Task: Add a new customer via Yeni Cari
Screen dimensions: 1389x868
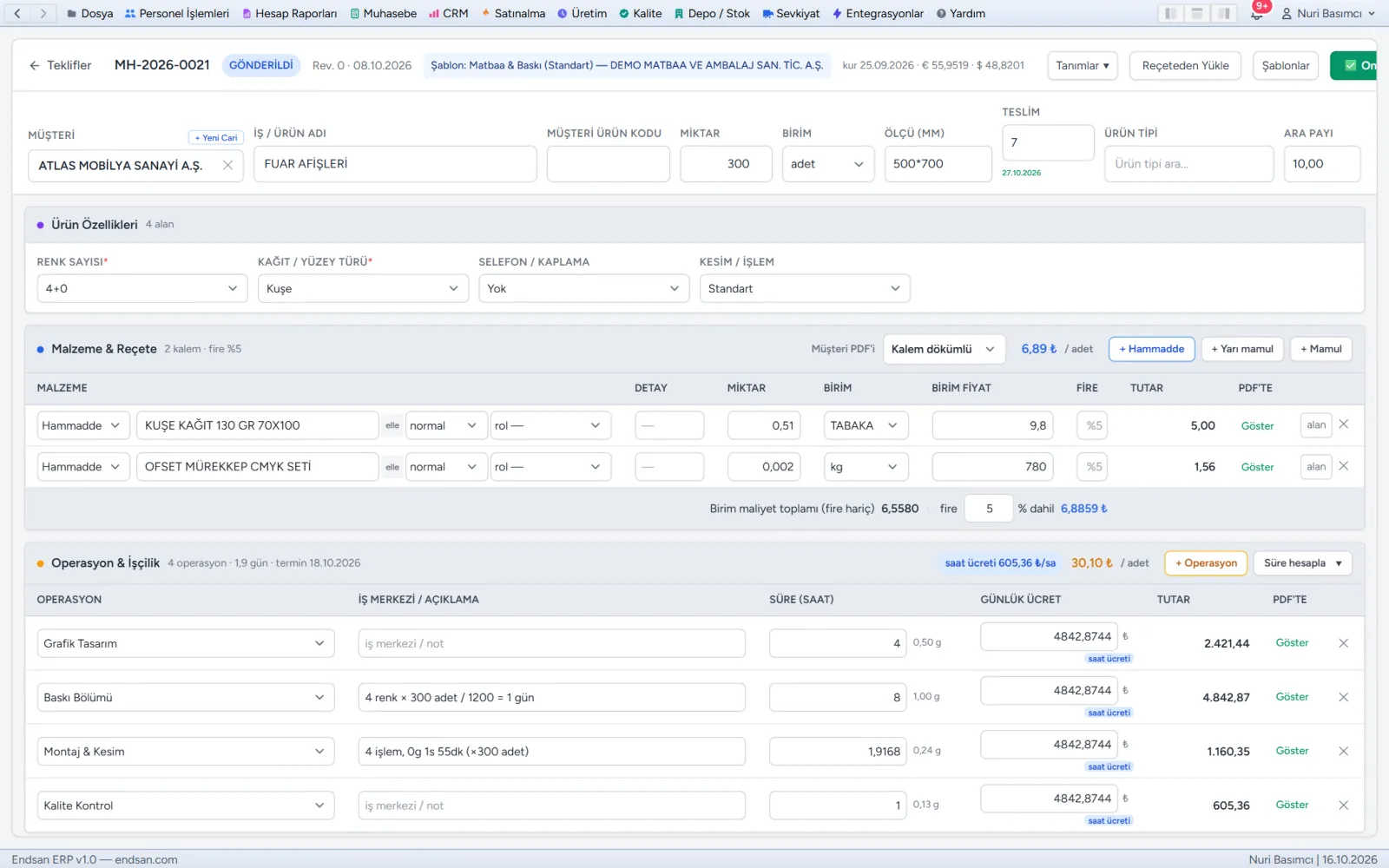Action: click(x=215, y=137)
